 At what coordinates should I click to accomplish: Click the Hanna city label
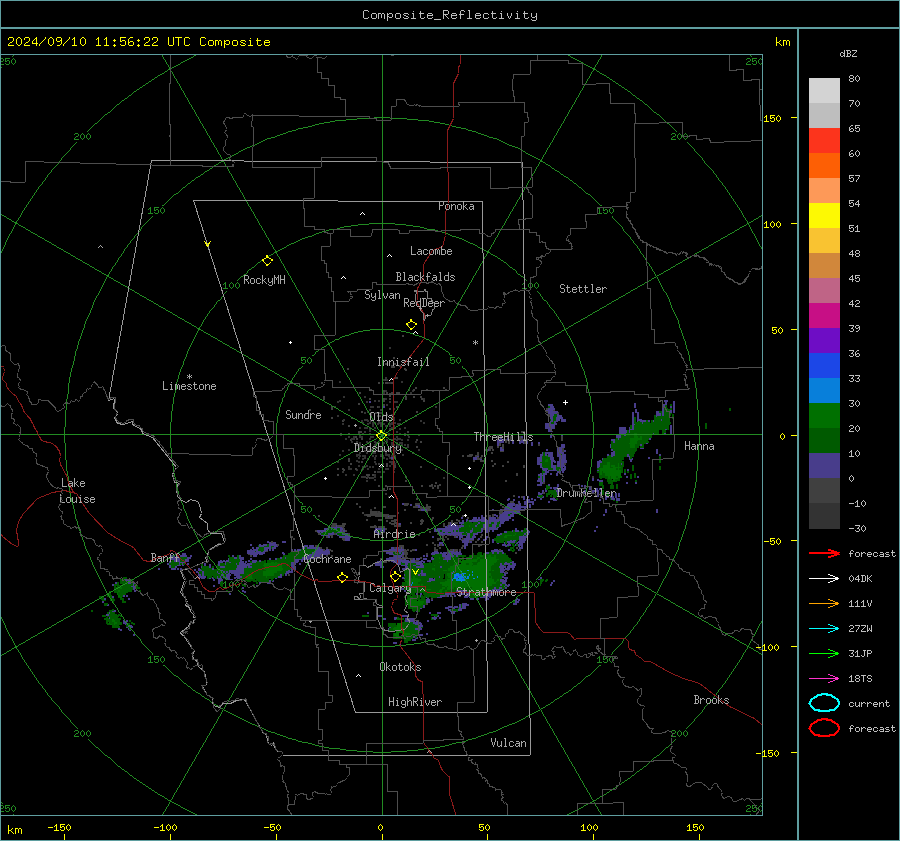tap(699, 446)
